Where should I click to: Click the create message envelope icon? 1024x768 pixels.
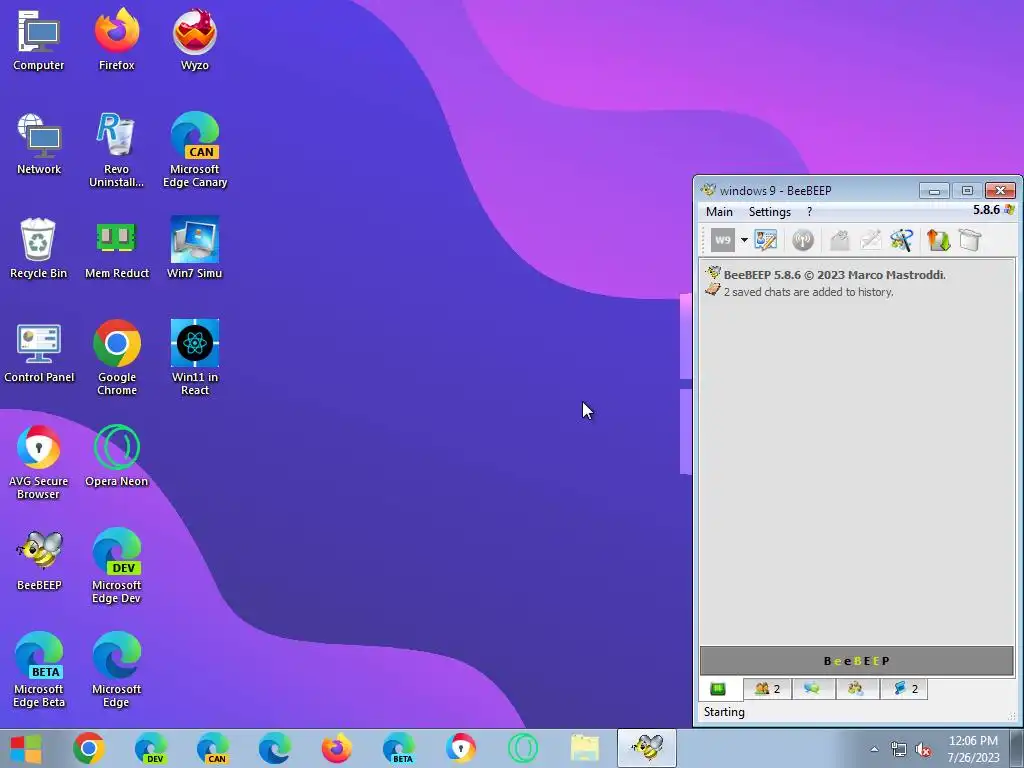pyautogui.click(x=839, y=240)
